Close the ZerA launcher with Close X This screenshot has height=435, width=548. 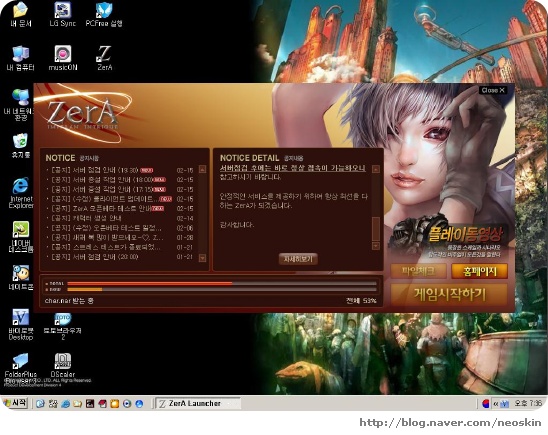(493, 90)
